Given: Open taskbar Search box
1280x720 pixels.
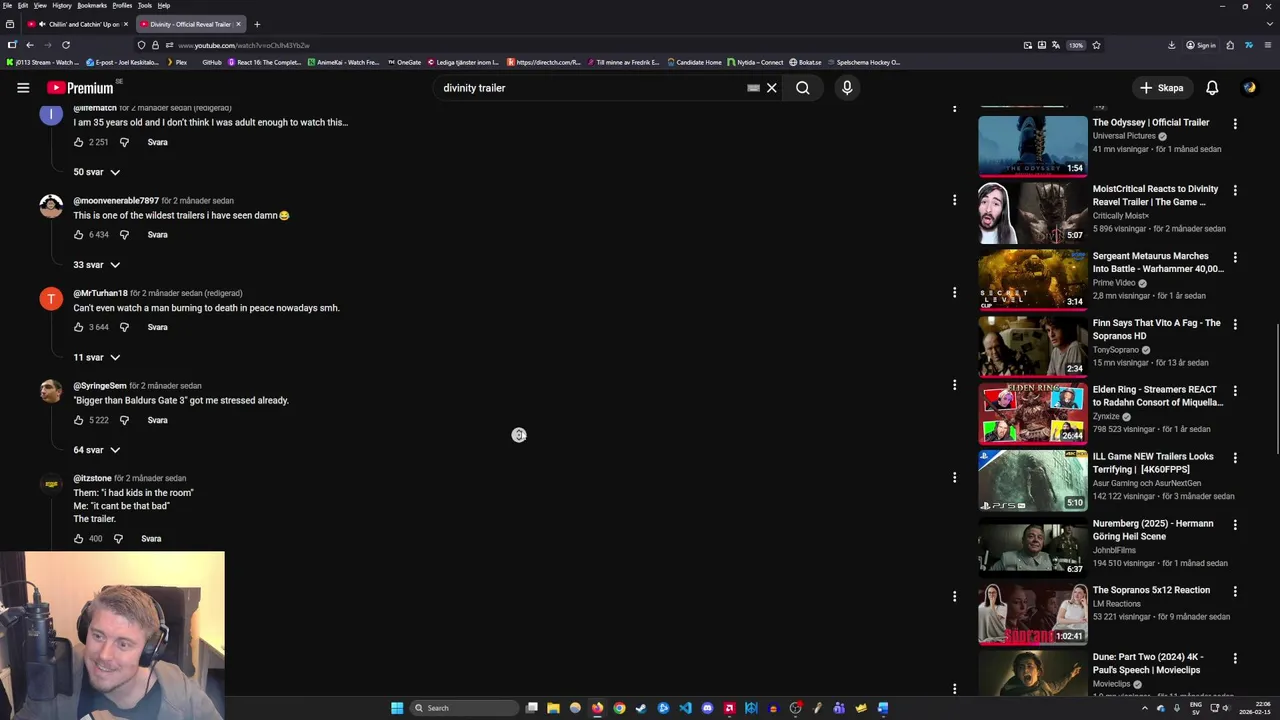Looking at the screenshot, I should 464,708.
